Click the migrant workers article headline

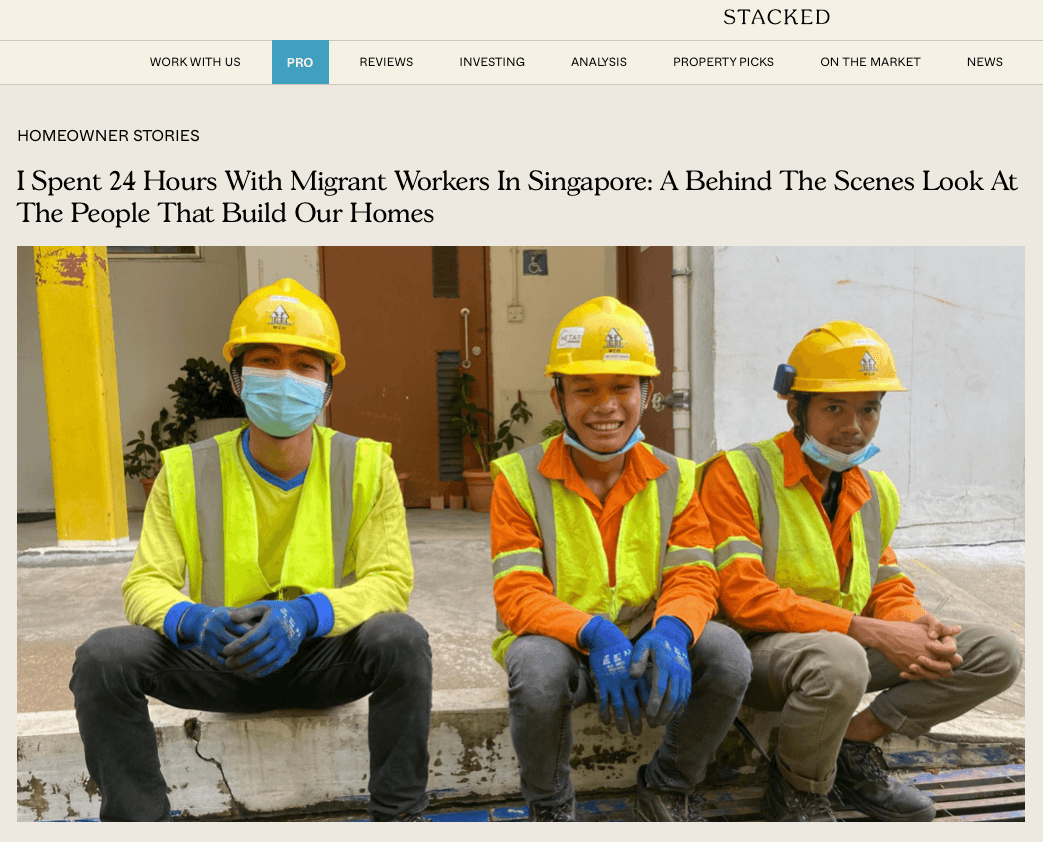[517, 197]
